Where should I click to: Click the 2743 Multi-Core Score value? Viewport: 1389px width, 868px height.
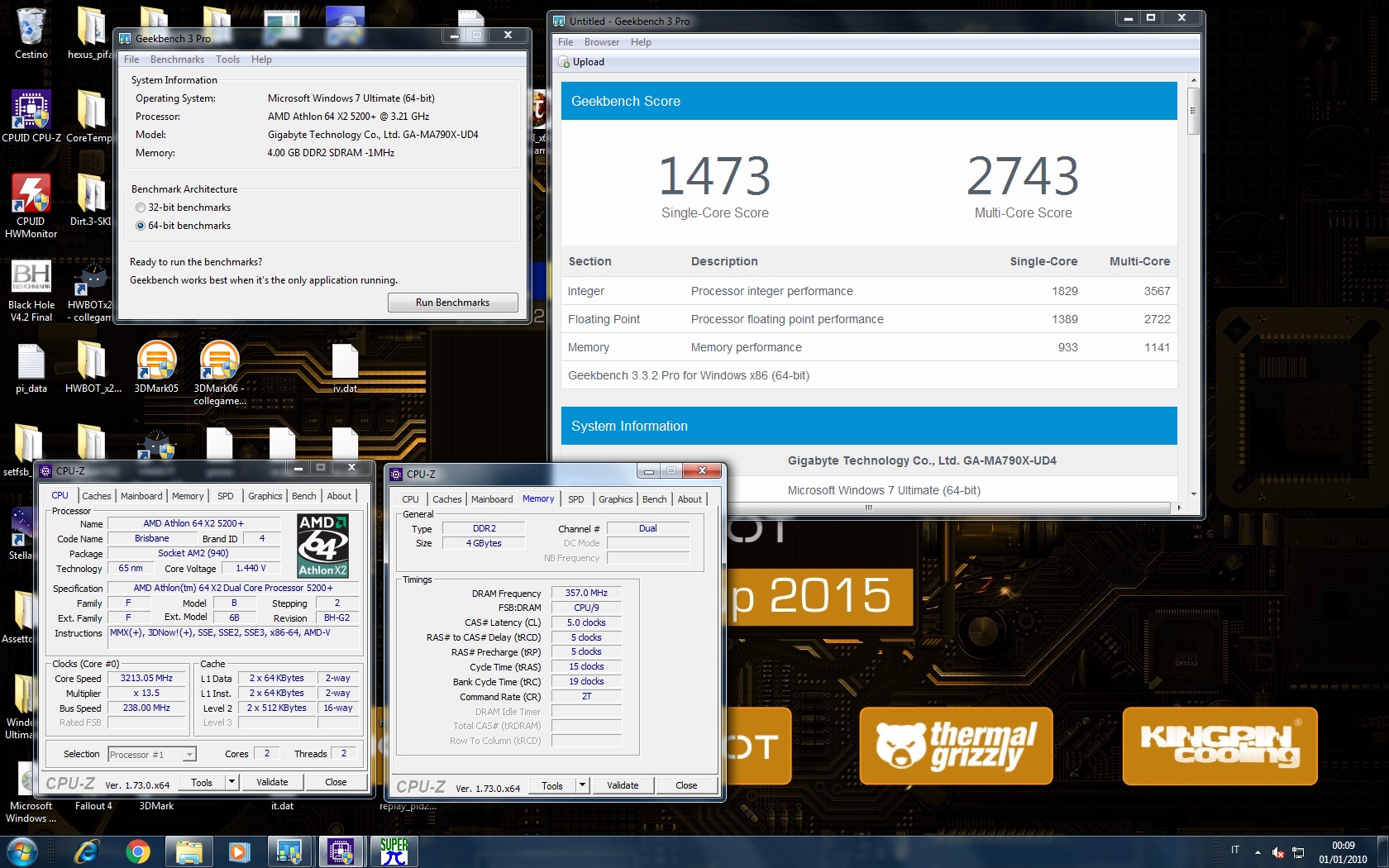[1023, 175]
